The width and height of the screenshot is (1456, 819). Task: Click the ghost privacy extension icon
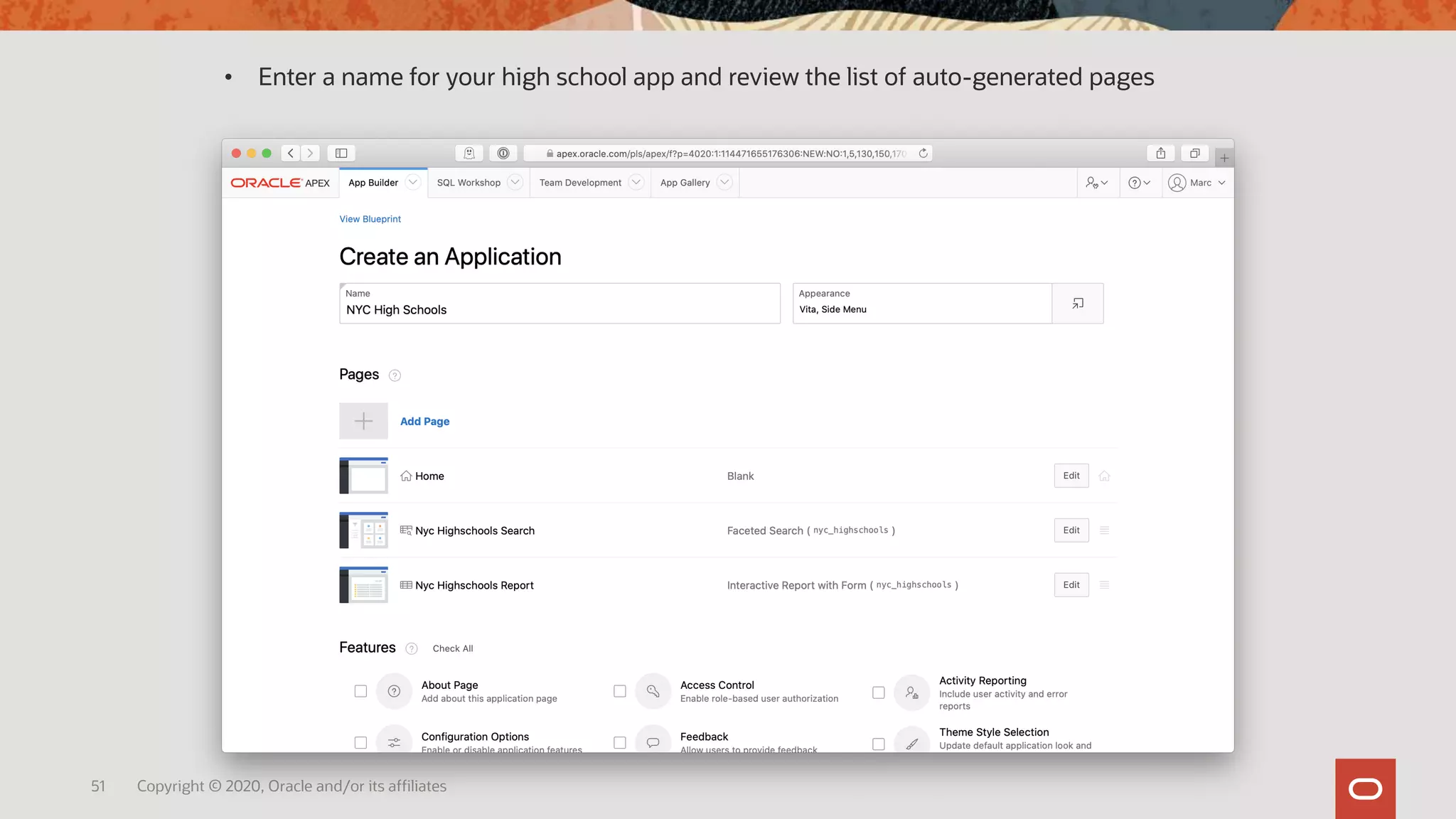(x=469, y=153)
